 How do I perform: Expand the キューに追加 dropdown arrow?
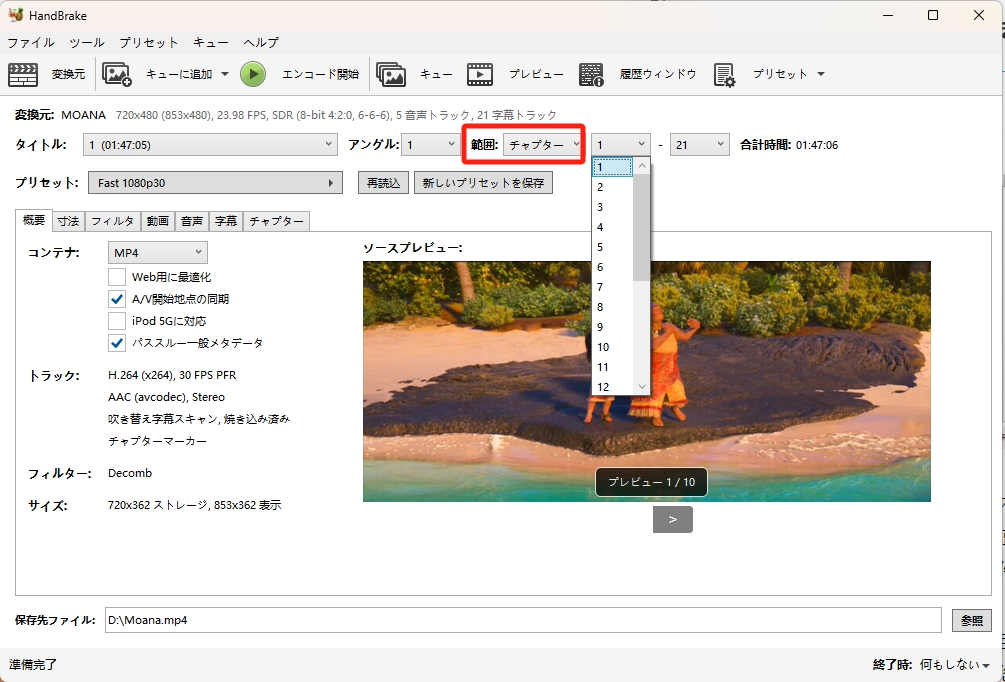point(225,74)
